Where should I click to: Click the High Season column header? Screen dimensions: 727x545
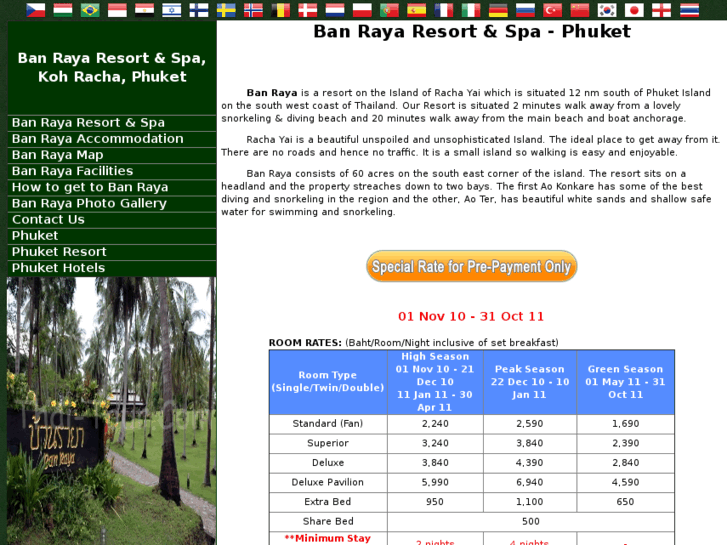pyautogui.click(x=435, y=382)
